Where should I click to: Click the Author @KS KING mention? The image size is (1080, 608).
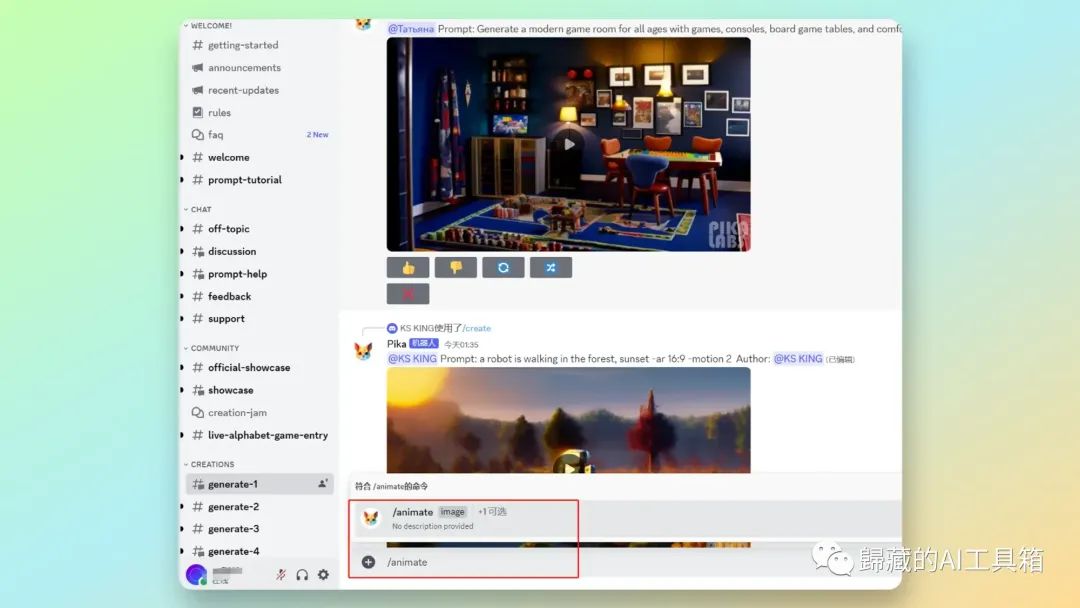[x=798, y=359]
